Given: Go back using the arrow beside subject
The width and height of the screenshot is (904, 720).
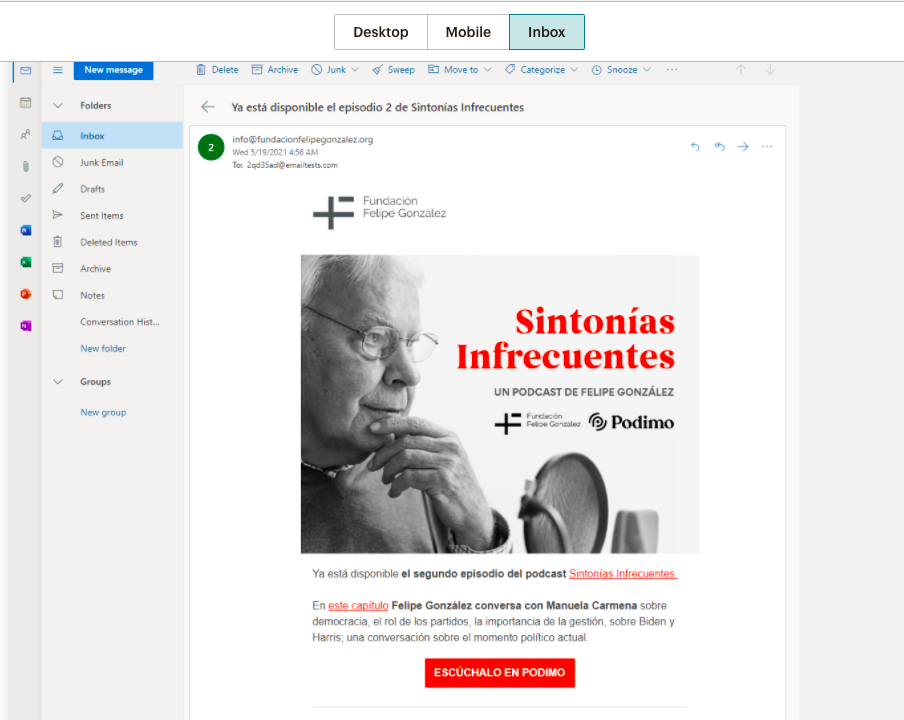Looking at the screenshot, I should pyautogui.click(x=208, y=107).
